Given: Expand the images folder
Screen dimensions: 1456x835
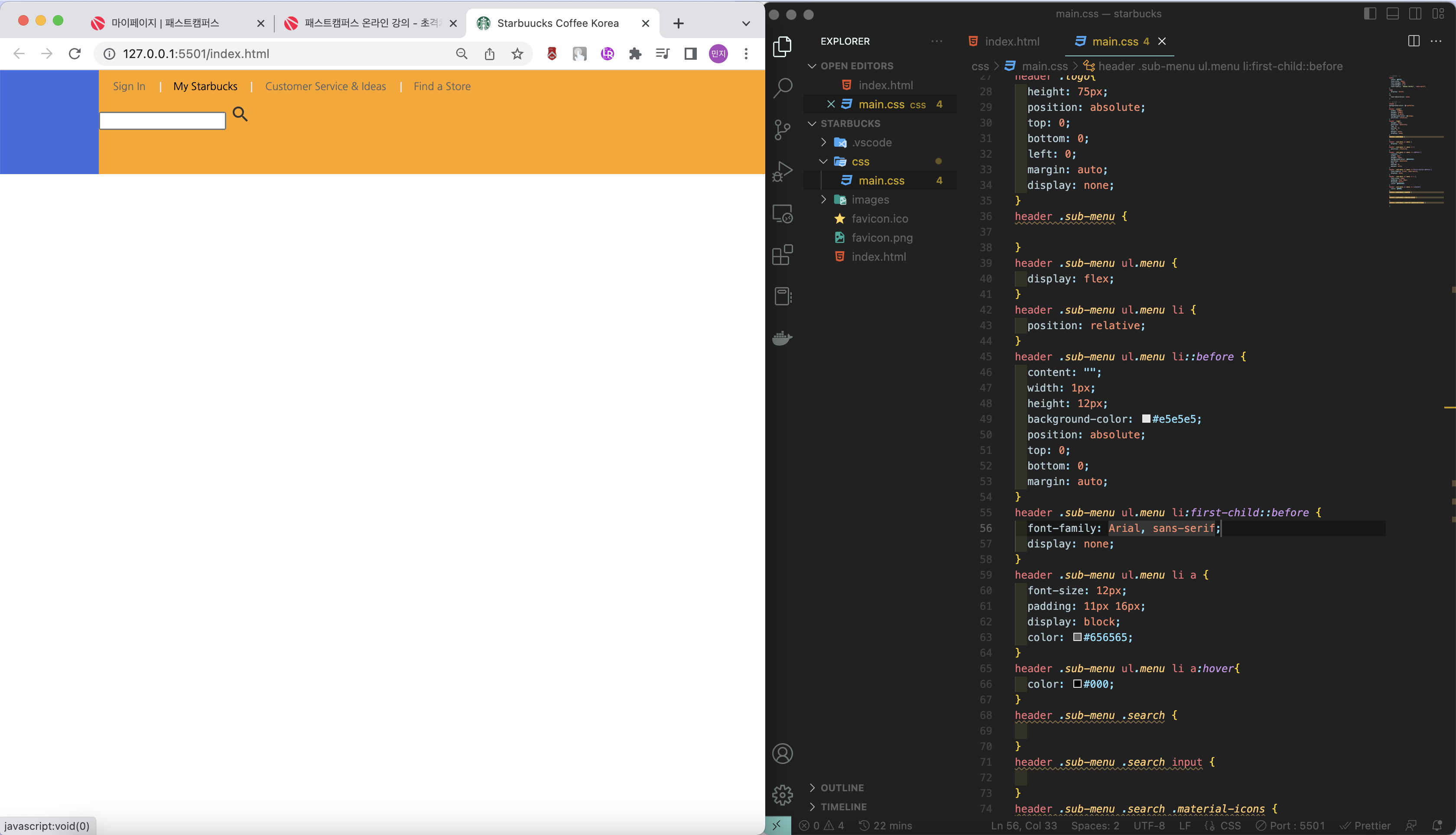Looking at the screenshot, I should 823,200.
